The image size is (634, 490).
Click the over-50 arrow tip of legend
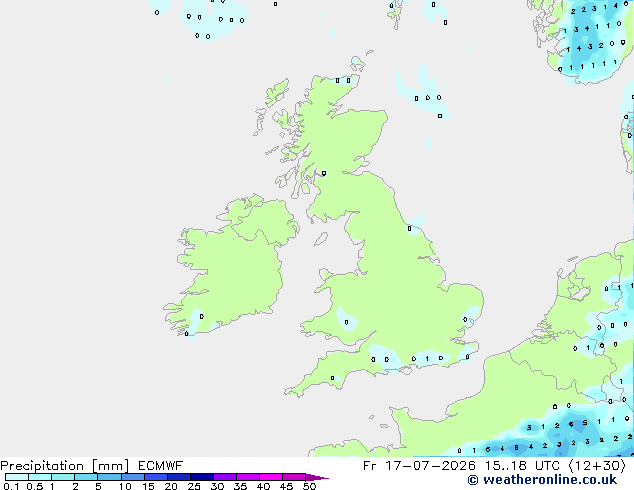pos(317,477)
